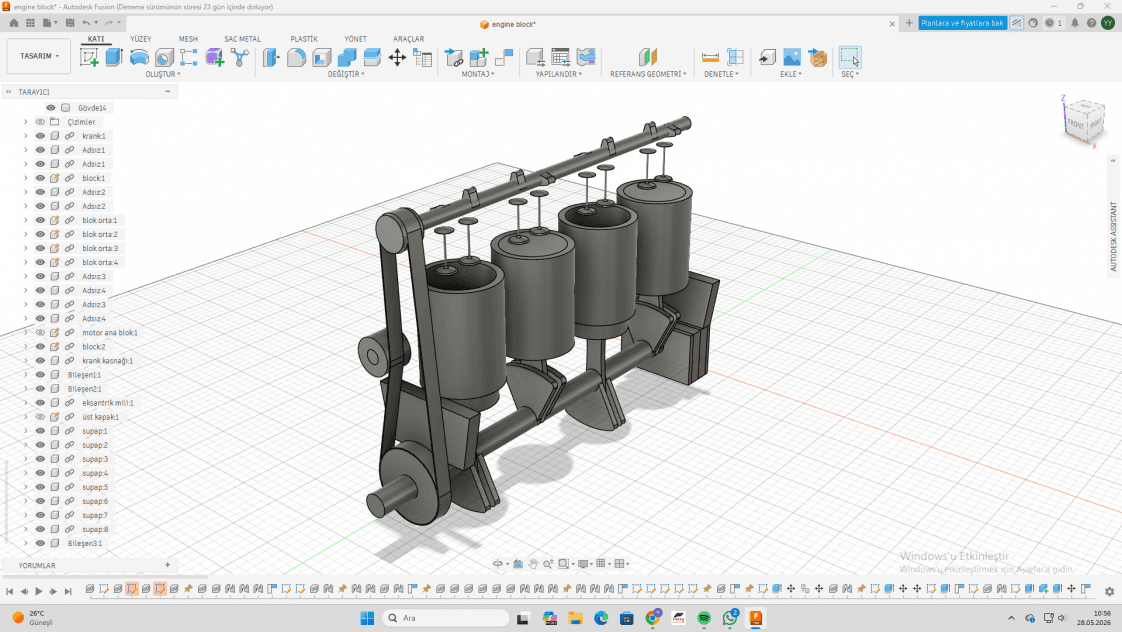Click the FRONT face of the ViewCube

click(1076, 123)
